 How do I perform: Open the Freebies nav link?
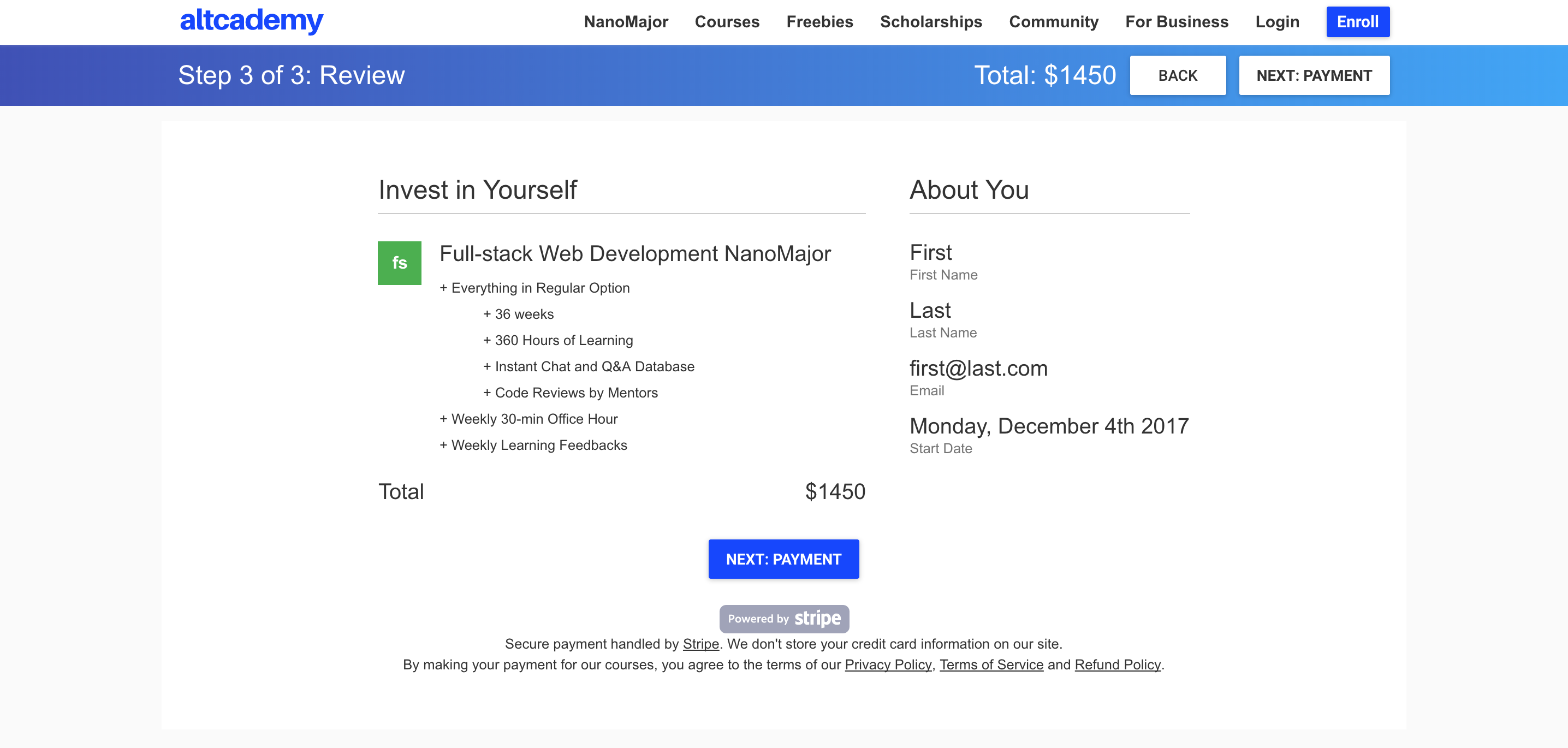(819, 22)
